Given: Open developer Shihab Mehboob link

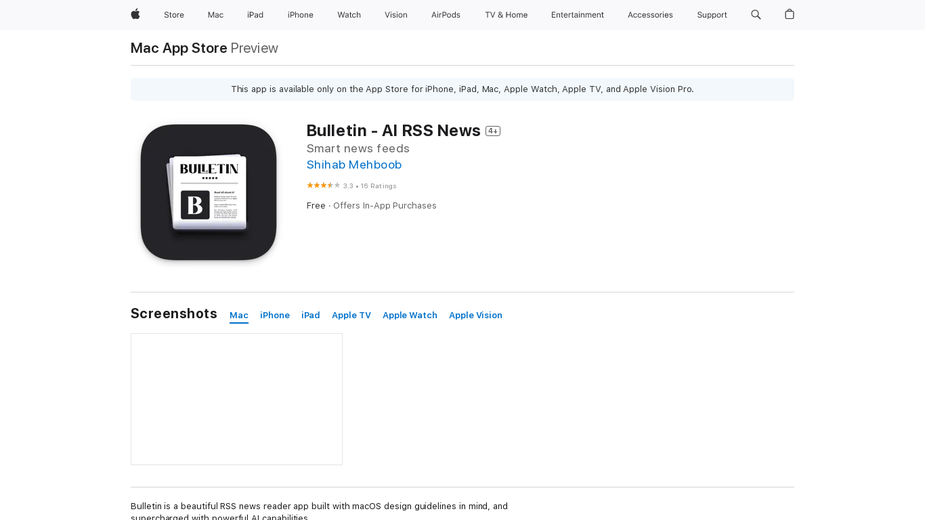Looking at the screenshot, I should coord(354,165).
